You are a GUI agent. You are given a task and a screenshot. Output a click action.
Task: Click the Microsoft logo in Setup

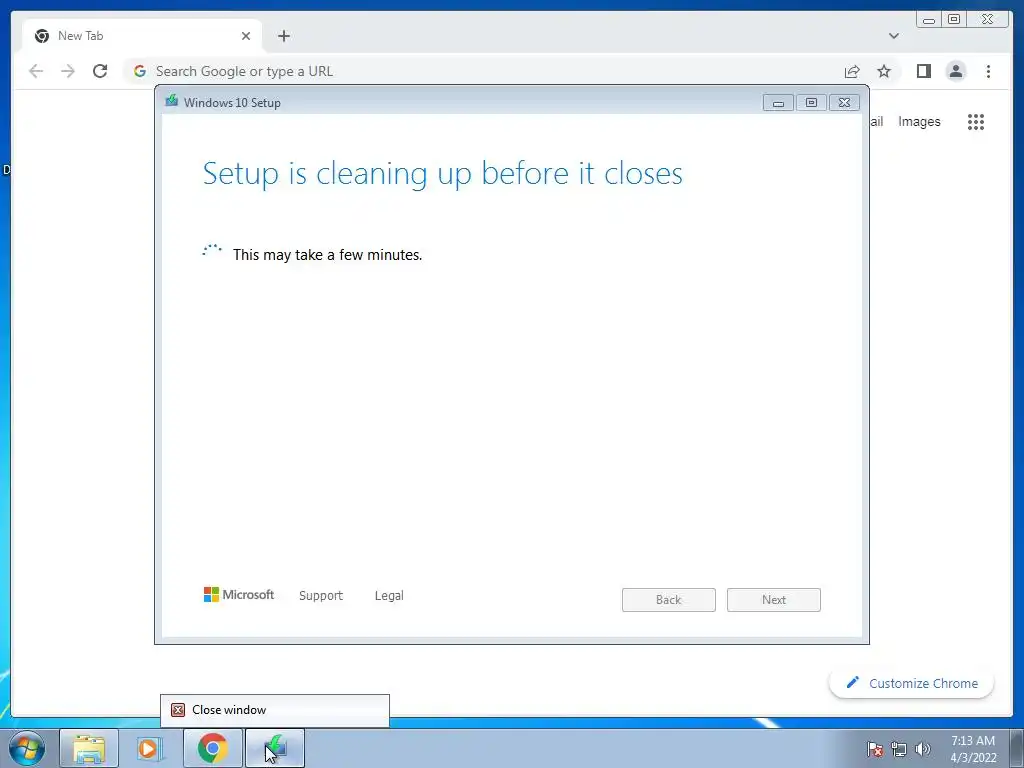[x=239, y=594]
